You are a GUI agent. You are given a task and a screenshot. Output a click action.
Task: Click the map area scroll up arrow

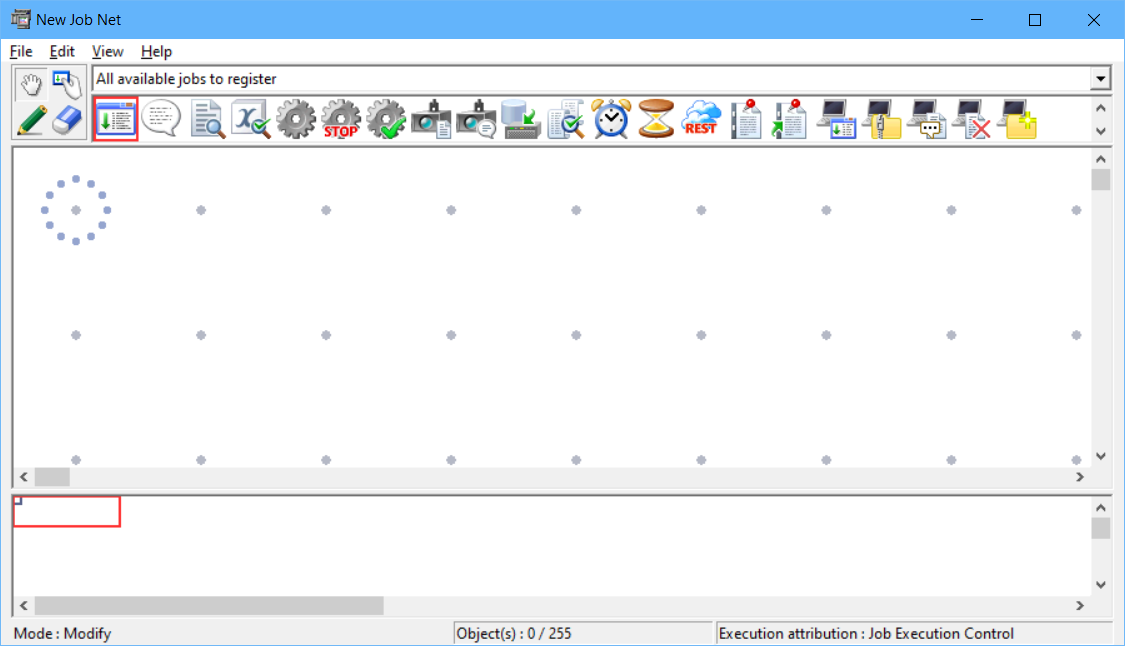pyautogui.click(x=1101, y=159)
